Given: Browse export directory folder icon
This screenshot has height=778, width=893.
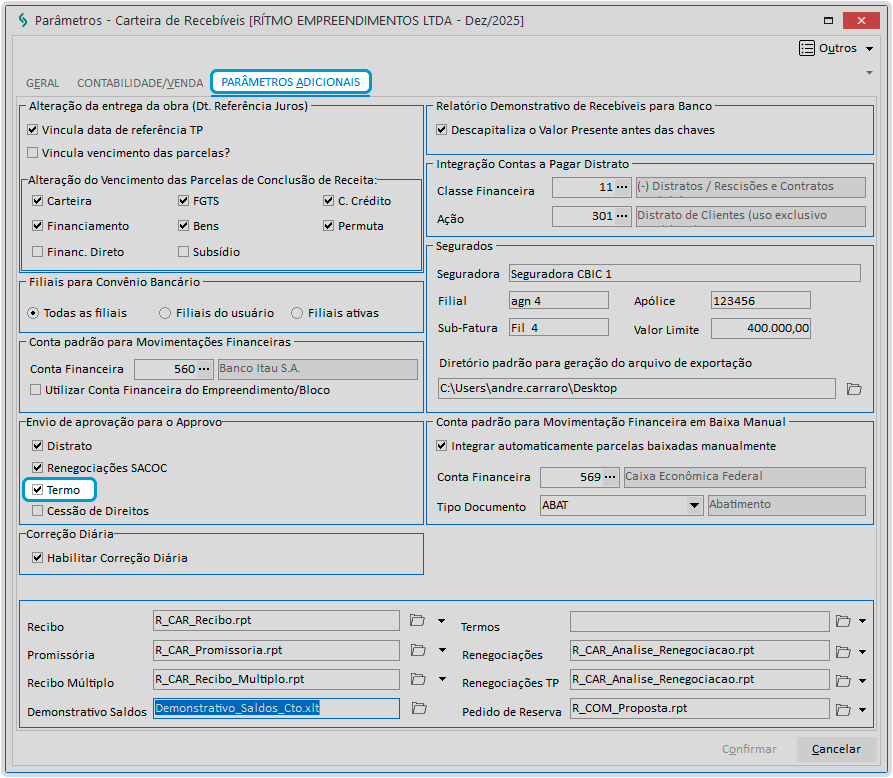Looking at the screenshot, I should point(854,389).
